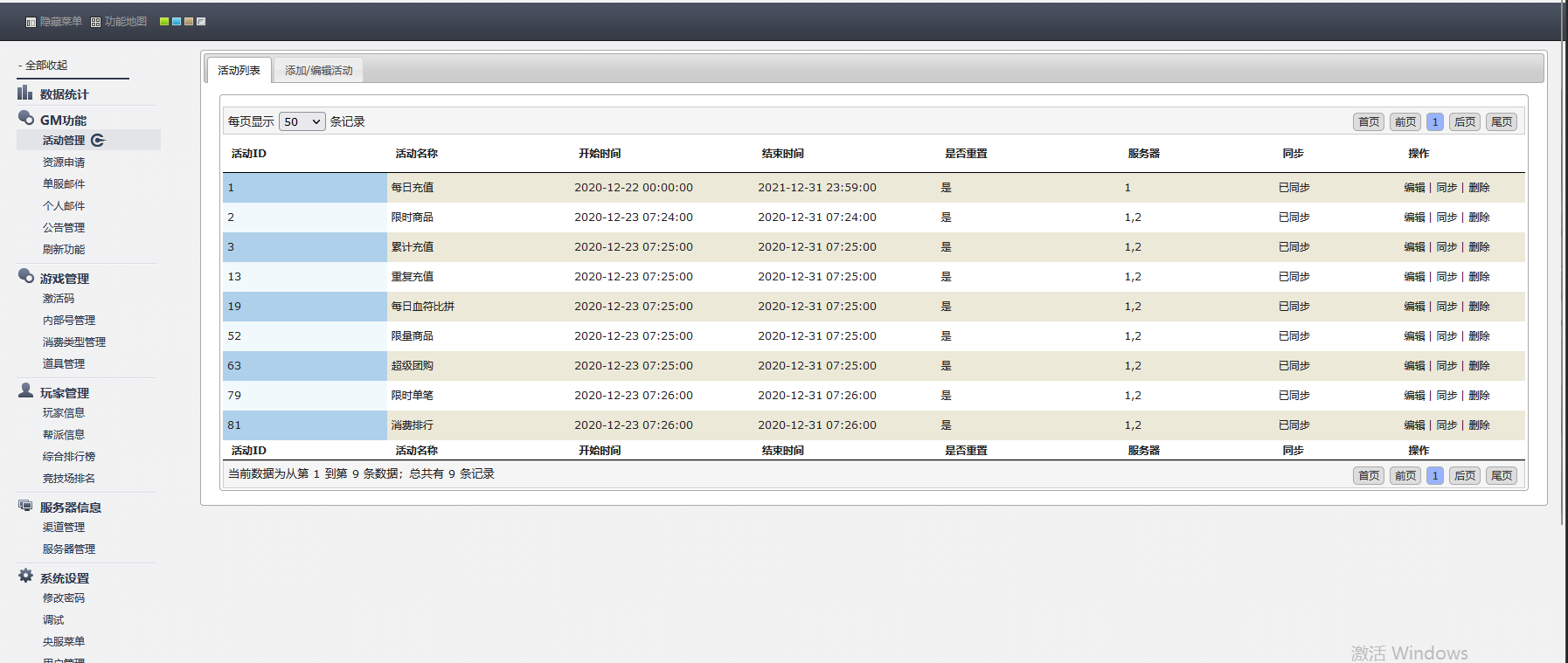Click the 系统设置 gear icon

click(x=26, y=576)
